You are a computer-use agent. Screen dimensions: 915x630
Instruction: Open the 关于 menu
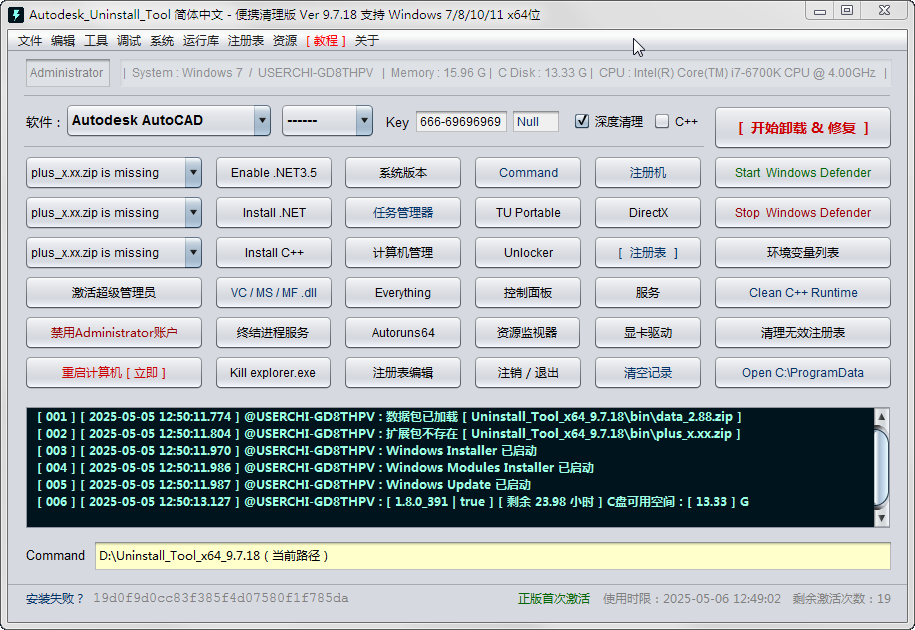pos(367,40)
